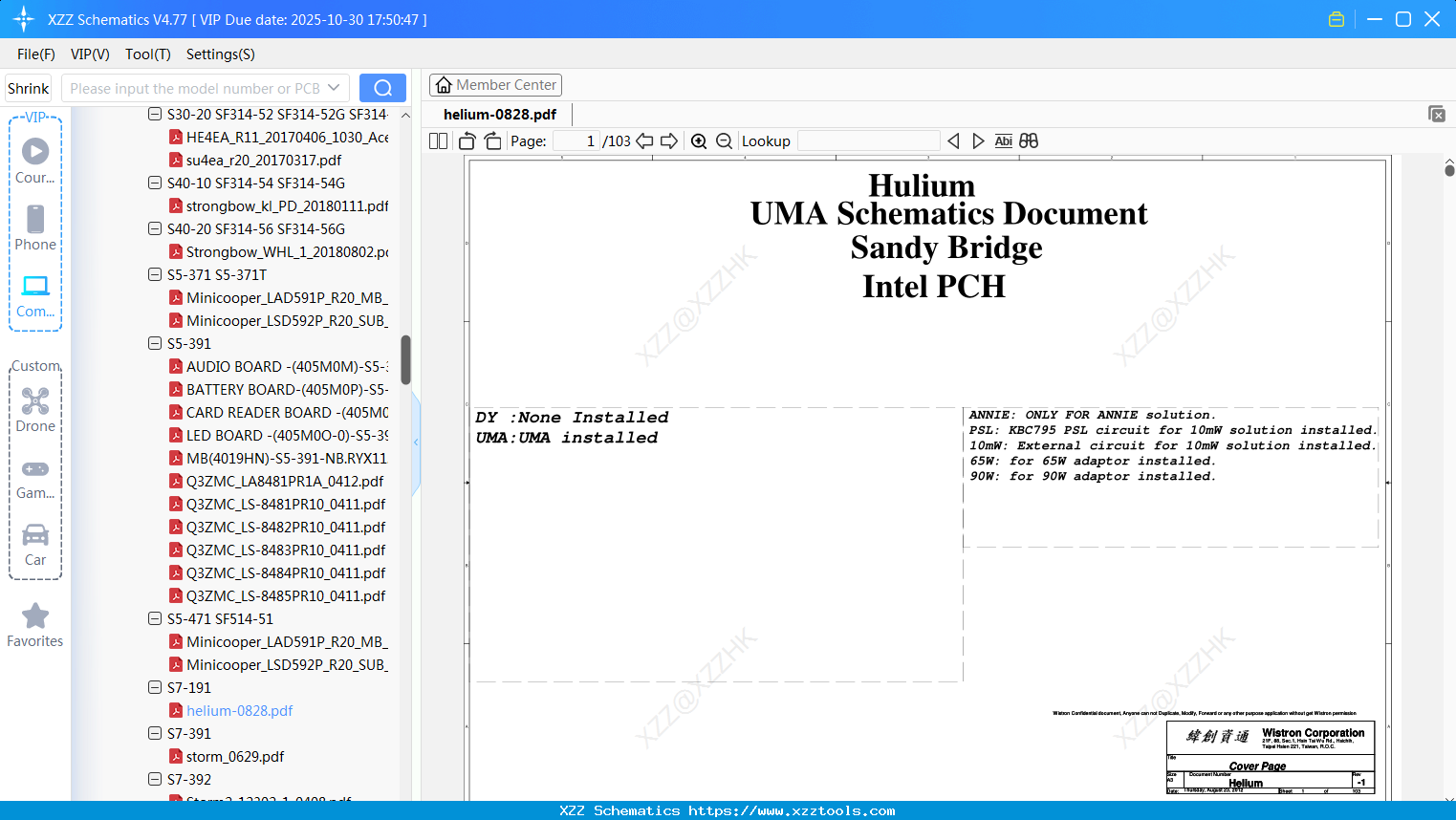Screen dimensions: 1456x820
Task: Visit the www.xzztools.com link in status bar
Action: (x=792, y=810)
